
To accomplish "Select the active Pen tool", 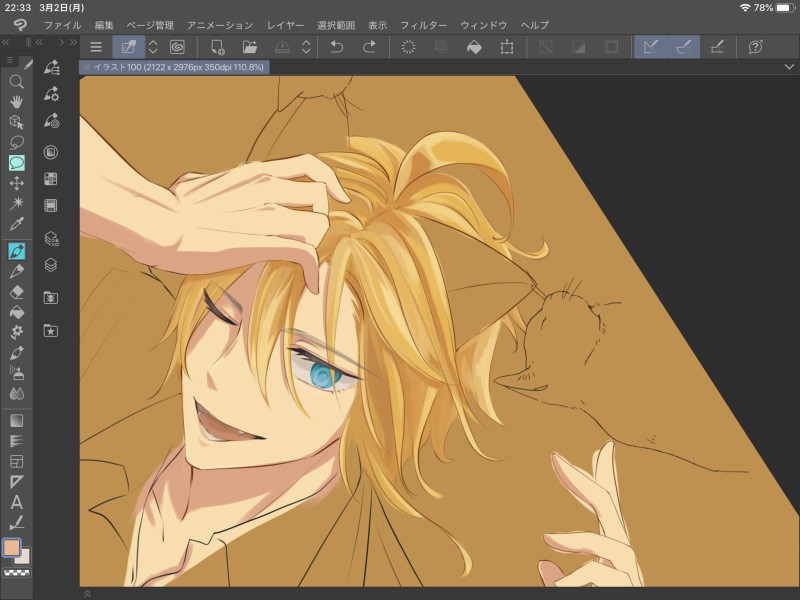I will [x=16, y=251].
